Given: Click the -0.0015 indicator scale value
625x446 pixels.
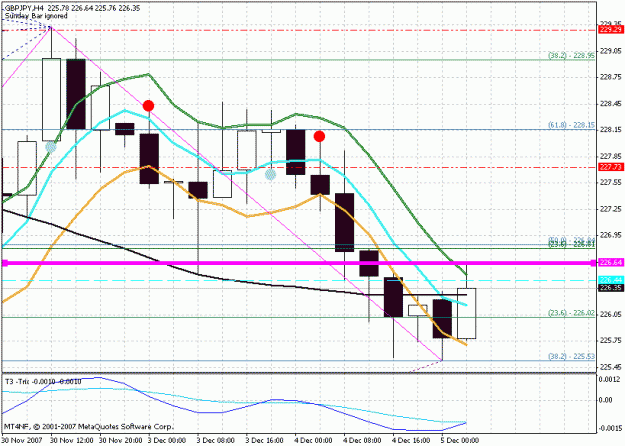Looking at the screenshot, I should [609, 428].
